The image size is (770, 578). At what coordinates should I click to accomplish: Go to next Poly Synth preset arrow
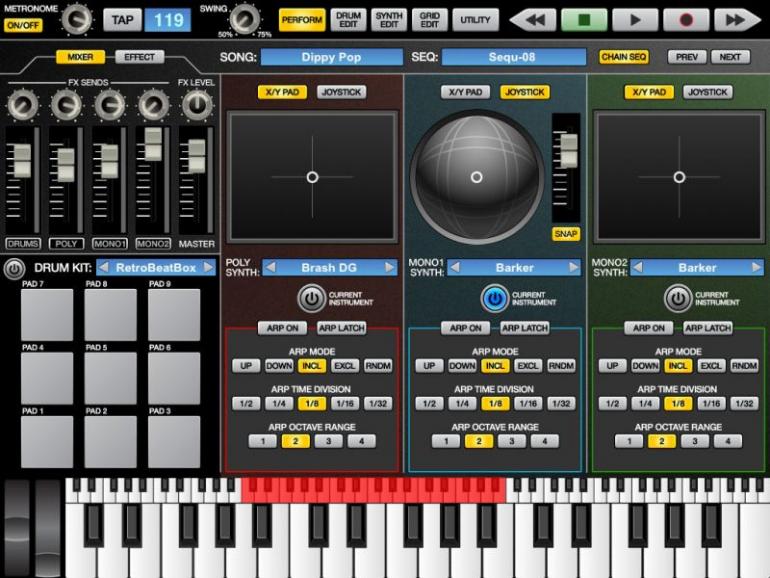tap(389, 268)
